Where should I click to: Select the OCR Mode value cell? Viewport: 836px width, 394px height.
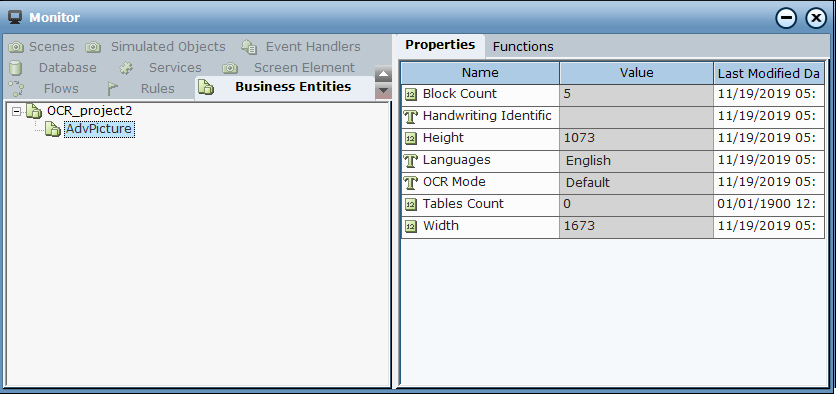tap(637, 183)
